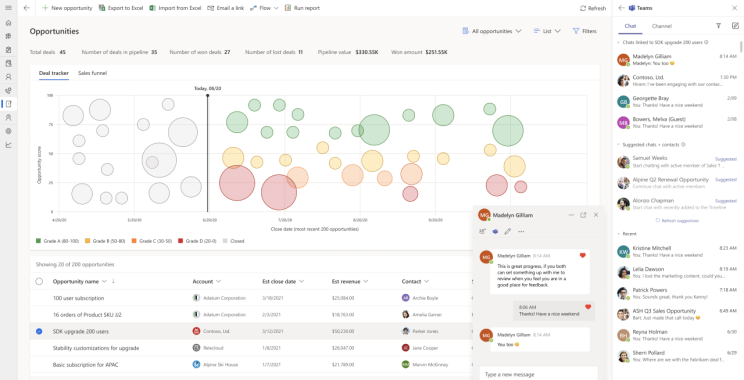Open the person Contacts sidebar icon

(8, 76)
